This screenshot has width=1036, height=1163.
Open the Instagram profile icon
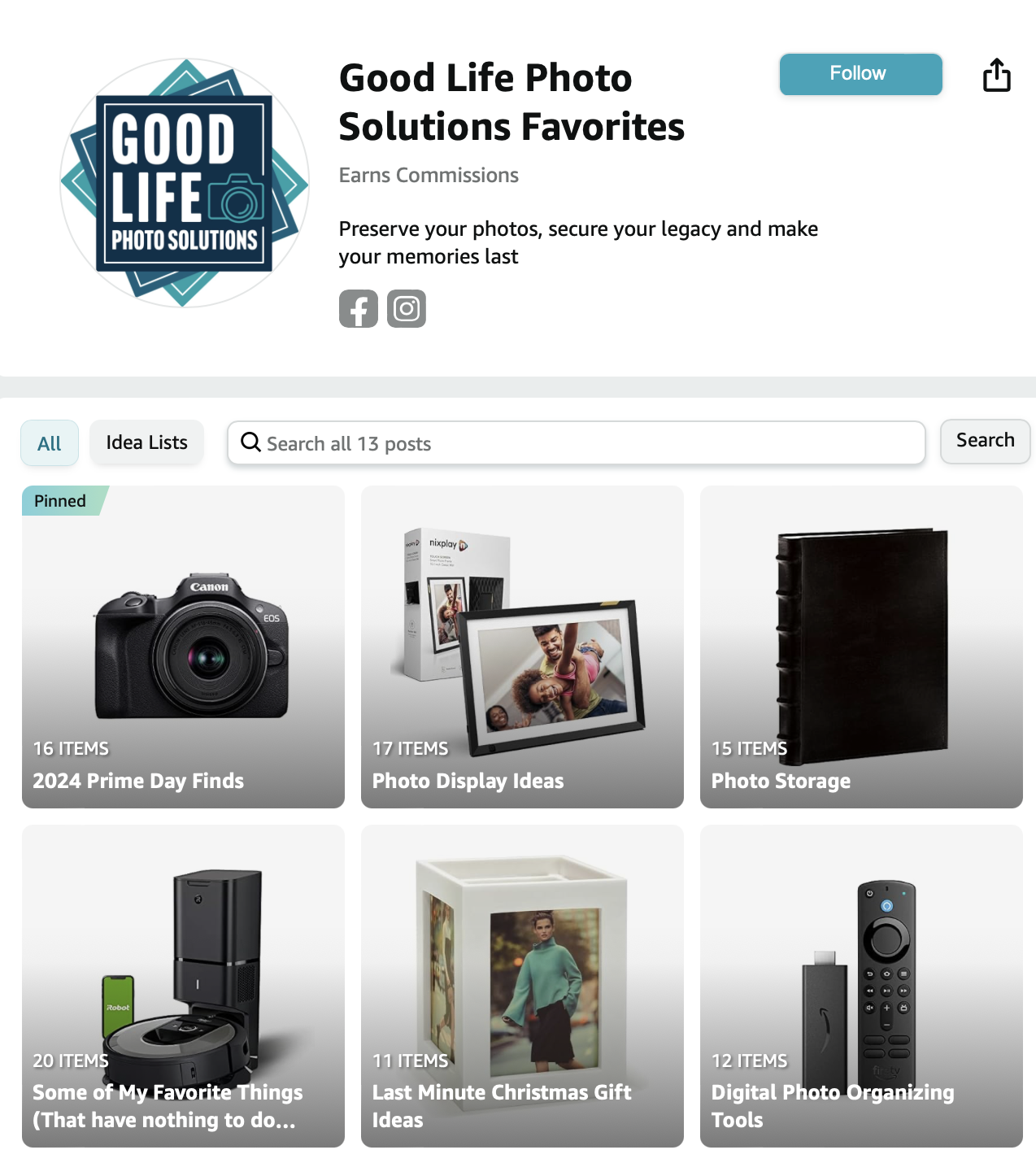click(x=407, y=309)
